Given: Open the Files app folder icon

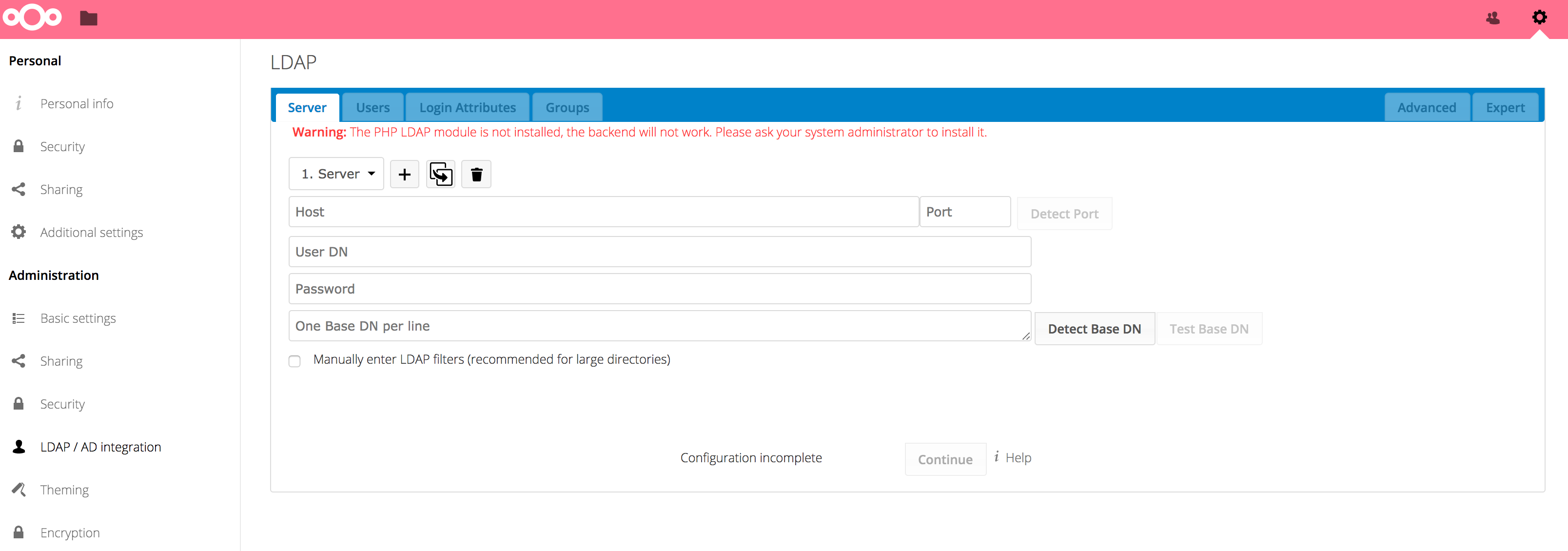Looking at the screenshot, I should [89, 18].
